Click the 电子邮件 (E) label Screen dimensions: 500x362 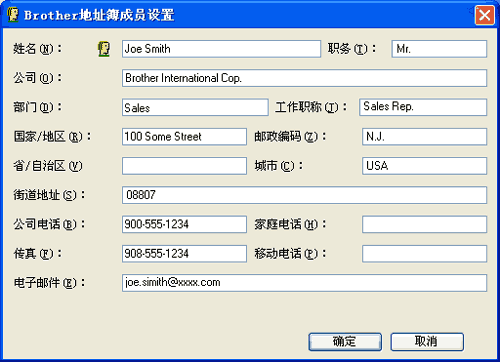click(x=49, y=283)
